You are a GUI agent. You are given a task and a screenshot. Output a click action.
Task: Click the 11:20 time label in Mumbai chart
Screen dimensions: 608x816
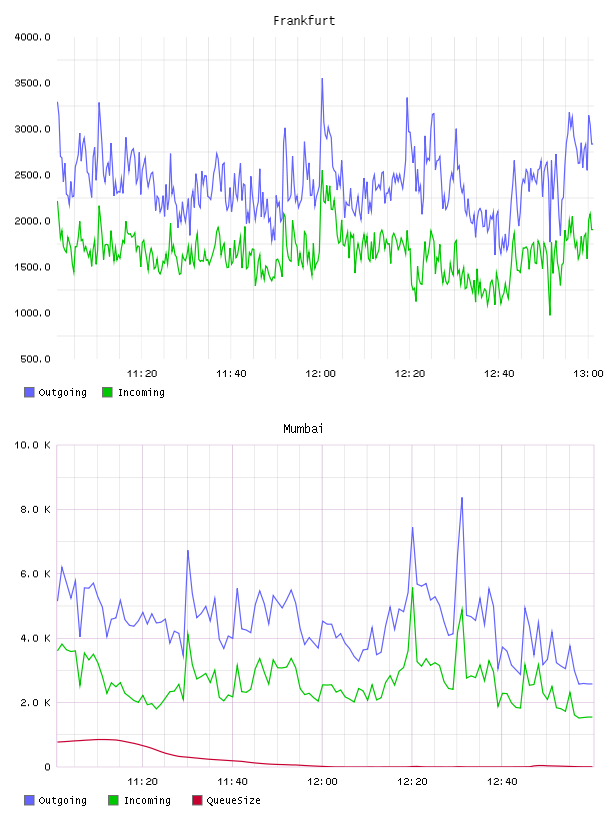coord(142,782)
